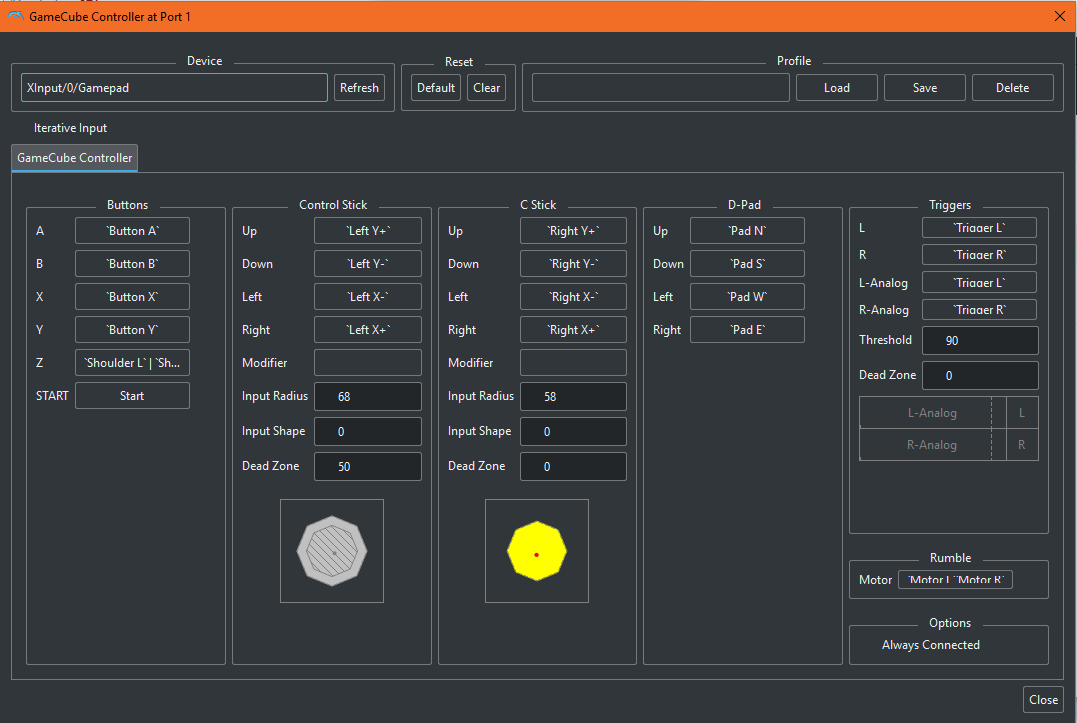Edit C Stick Input Radius value 58
Viewport: 1077px width, 723px height.
[x=574, y=397]
